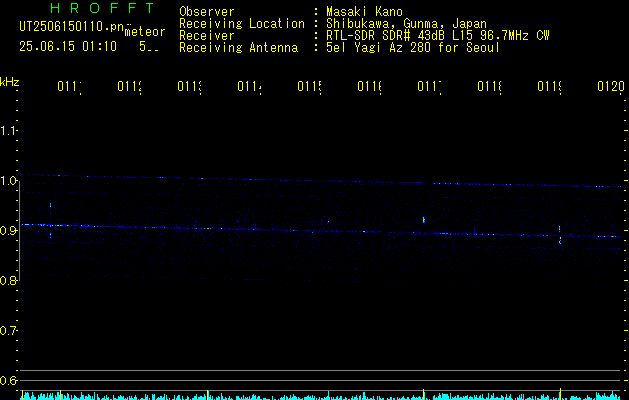This screenshot has height=400, width=629.
Task: Click the 1.0 kHz axis label
Action: click(8, 181)
